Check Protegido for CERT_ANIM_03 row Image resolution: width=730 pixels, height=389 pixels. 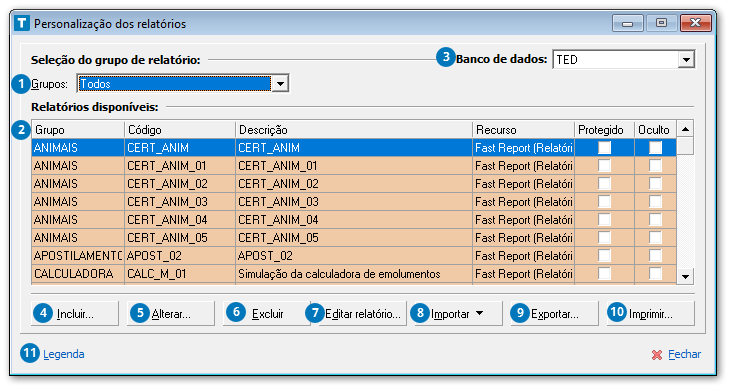(x=604, y=202)
